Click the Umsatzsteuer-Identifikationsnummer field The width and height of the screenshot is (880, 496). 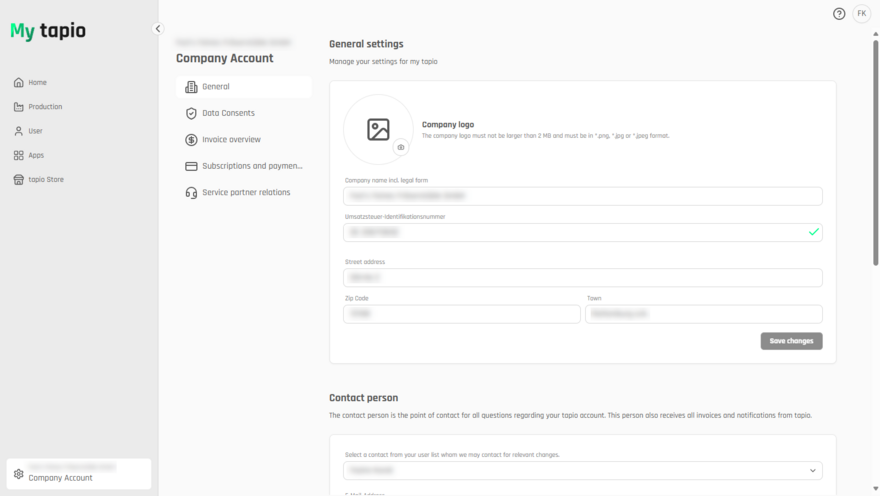pos(583,232)
